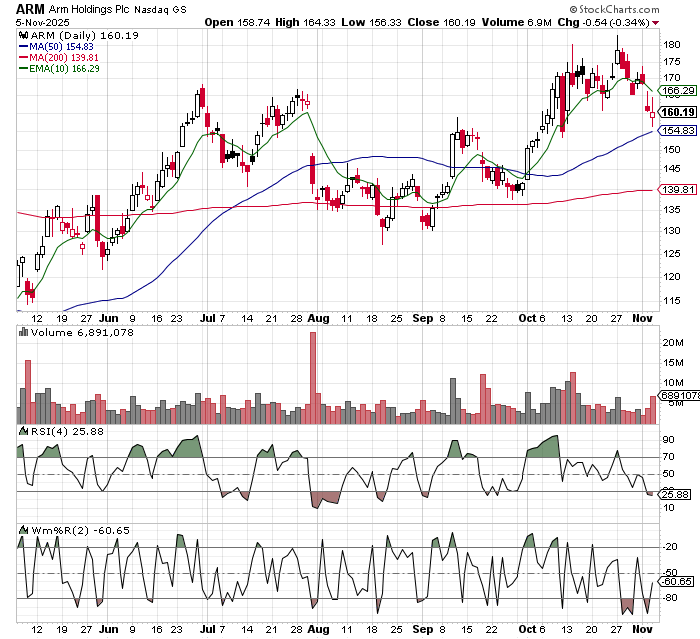Click the Nasdaq GS exchange label

(160, 9)
